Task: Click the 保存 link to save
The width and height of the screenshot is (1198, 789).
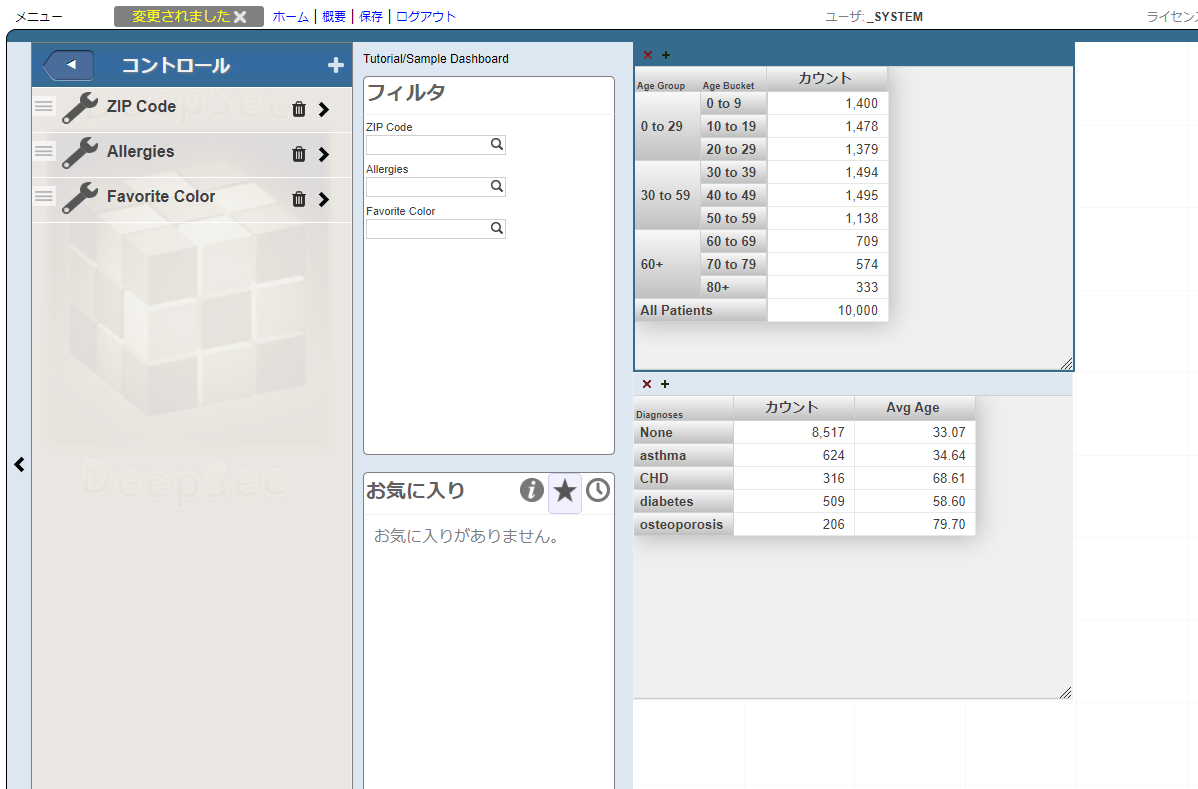Action: [370, 17]
